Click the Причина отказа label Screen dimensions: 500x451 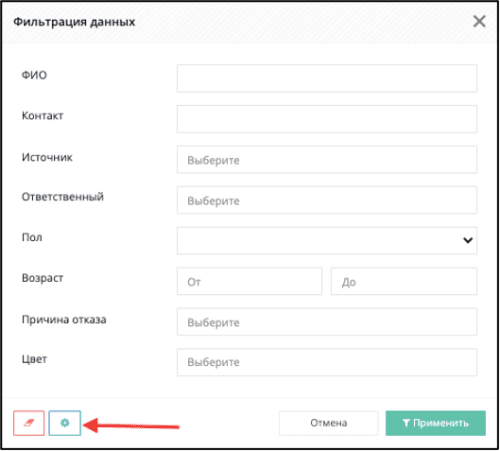[64, 319]
